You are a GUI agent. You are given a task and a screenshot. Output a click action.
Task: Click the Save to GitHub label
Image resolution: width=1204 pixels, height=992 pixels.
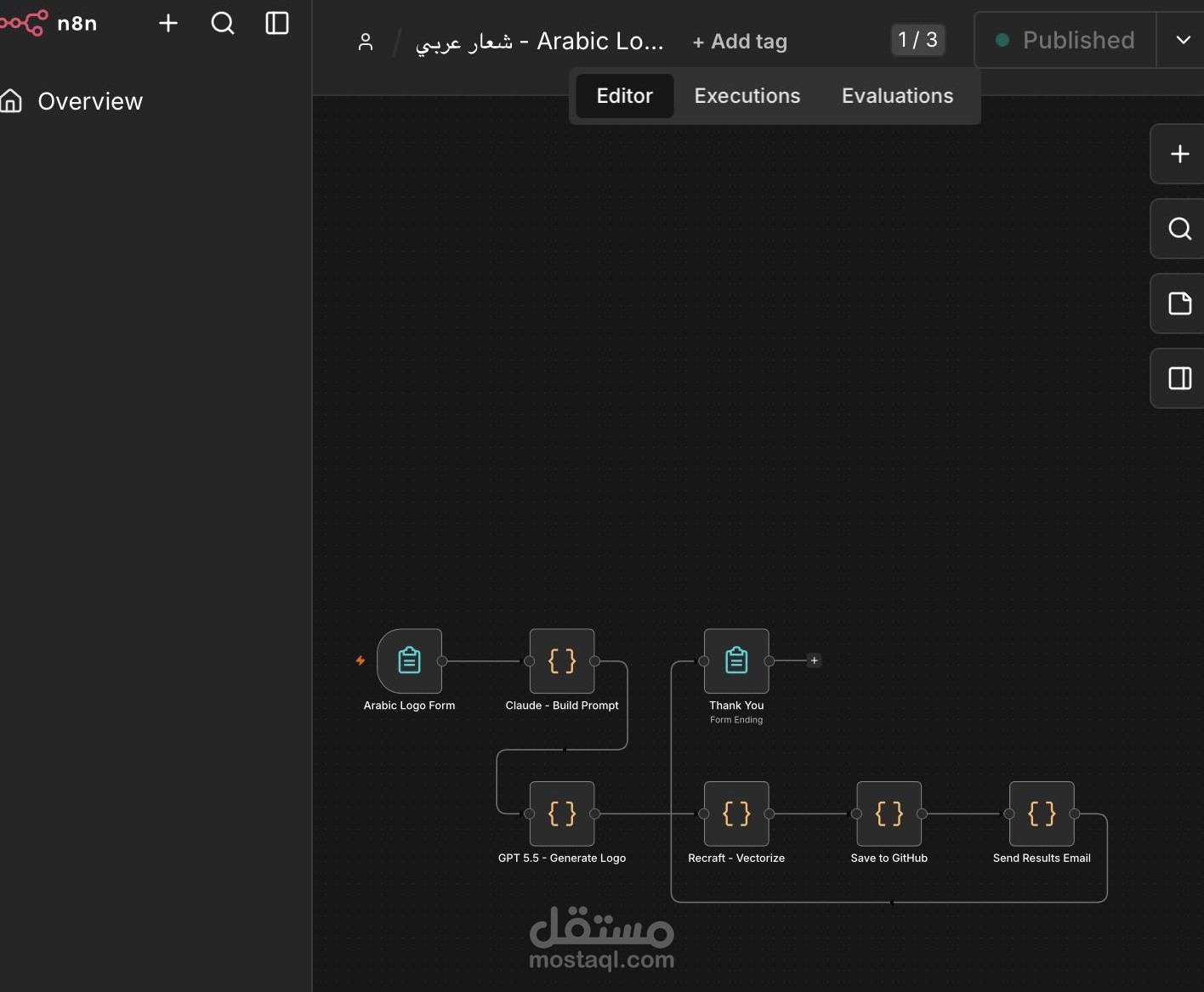click(889, 859)
